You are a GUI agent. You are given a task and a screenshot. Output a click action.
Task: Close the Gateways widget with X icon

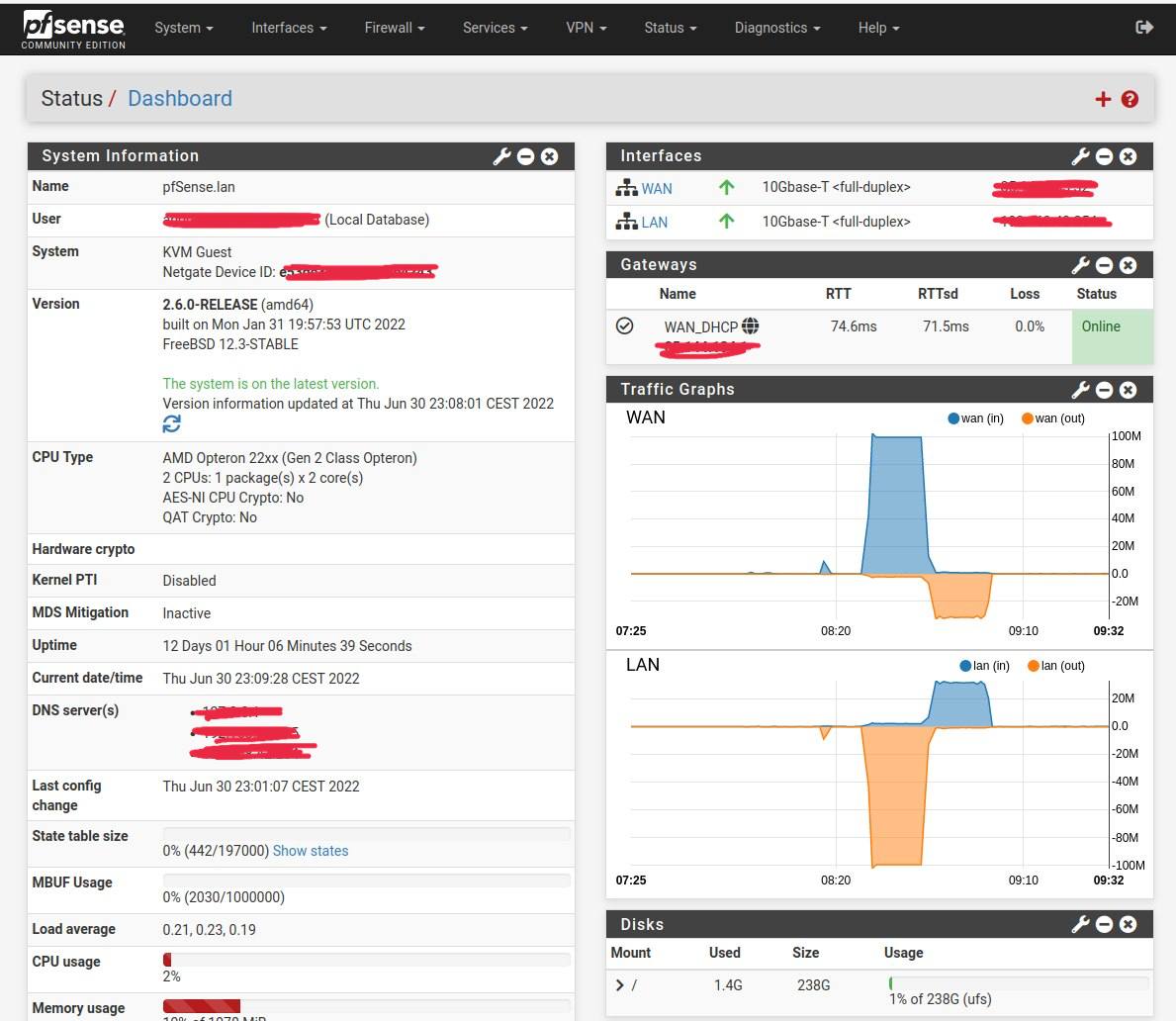(x=1129, y=265)
